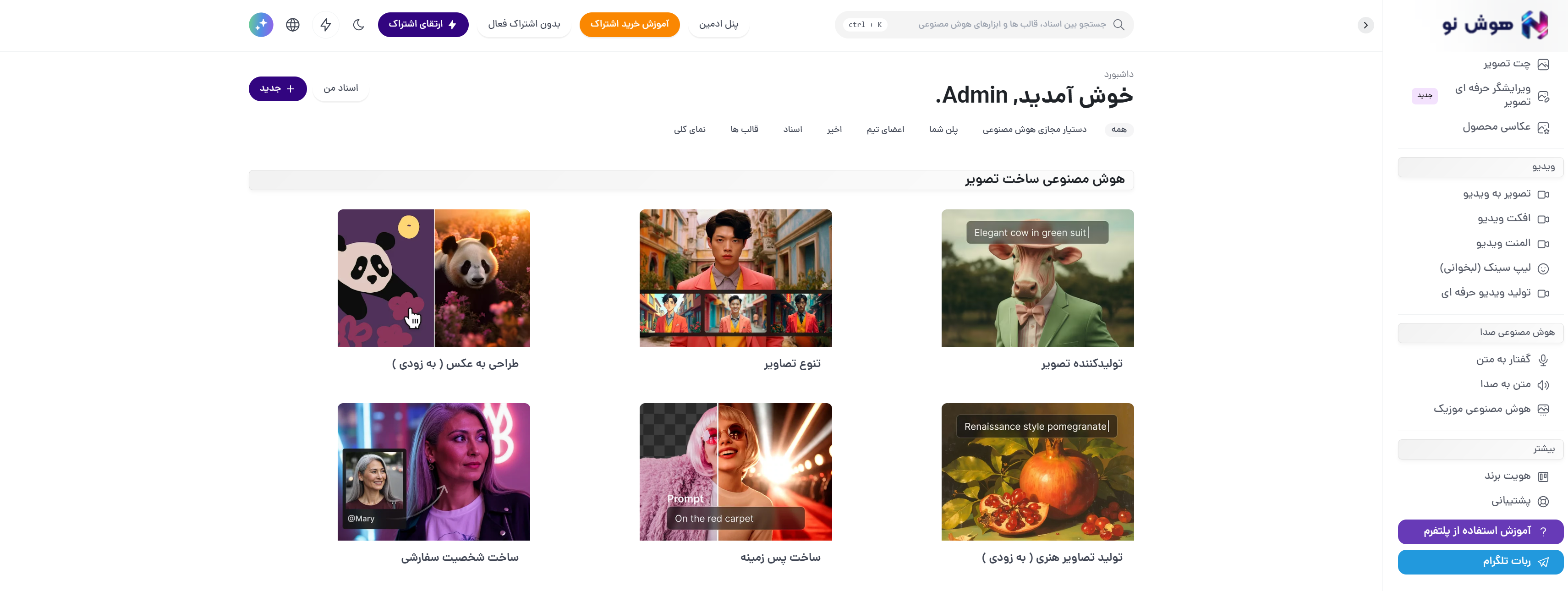Open the sparkle AI avatar icon

click(261, 24)
